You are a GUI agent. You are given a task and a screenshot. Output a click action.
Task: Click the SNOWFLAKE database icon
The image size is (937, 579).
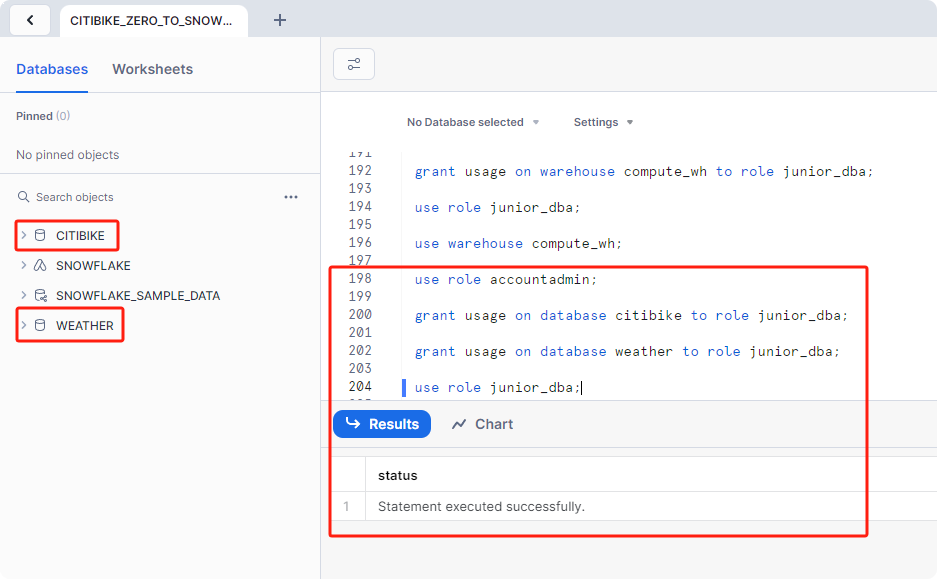pos(40,266)
